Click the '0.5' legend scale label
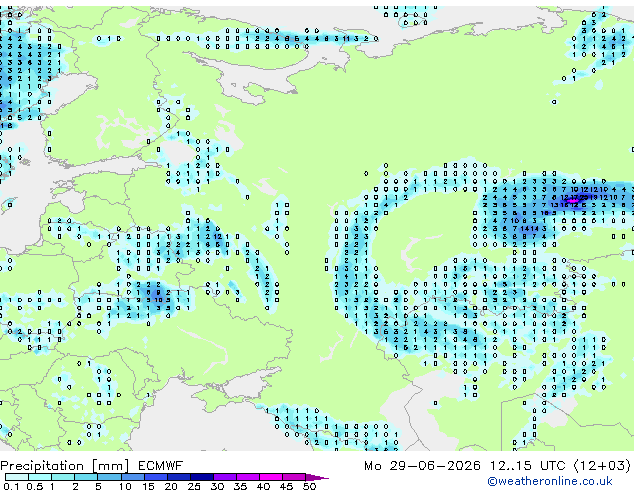The image size is (634, 490). pos(35,486)
